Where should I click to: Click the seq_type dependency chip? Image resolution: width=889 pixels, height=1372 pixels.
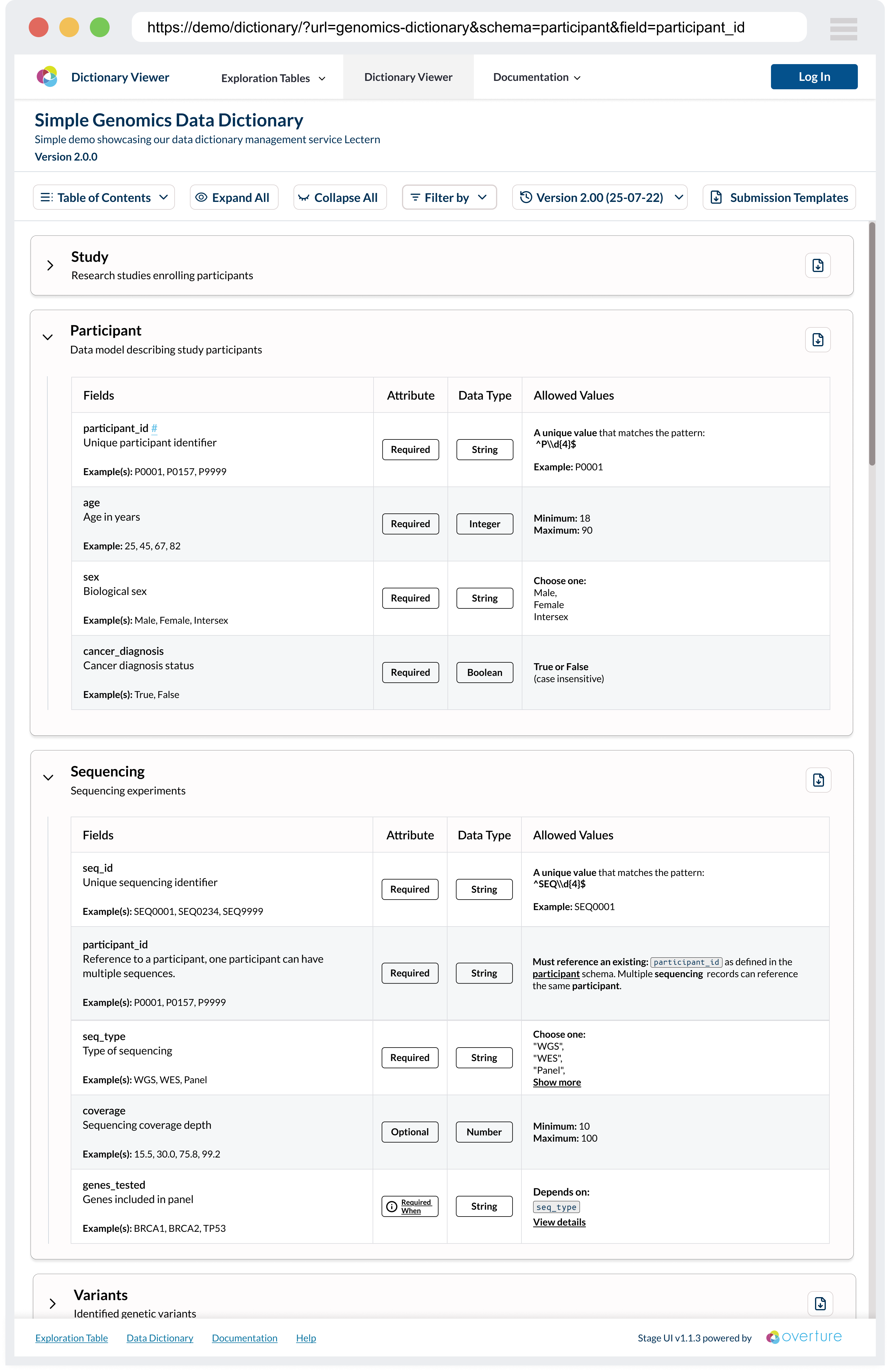coord(556,1207)
